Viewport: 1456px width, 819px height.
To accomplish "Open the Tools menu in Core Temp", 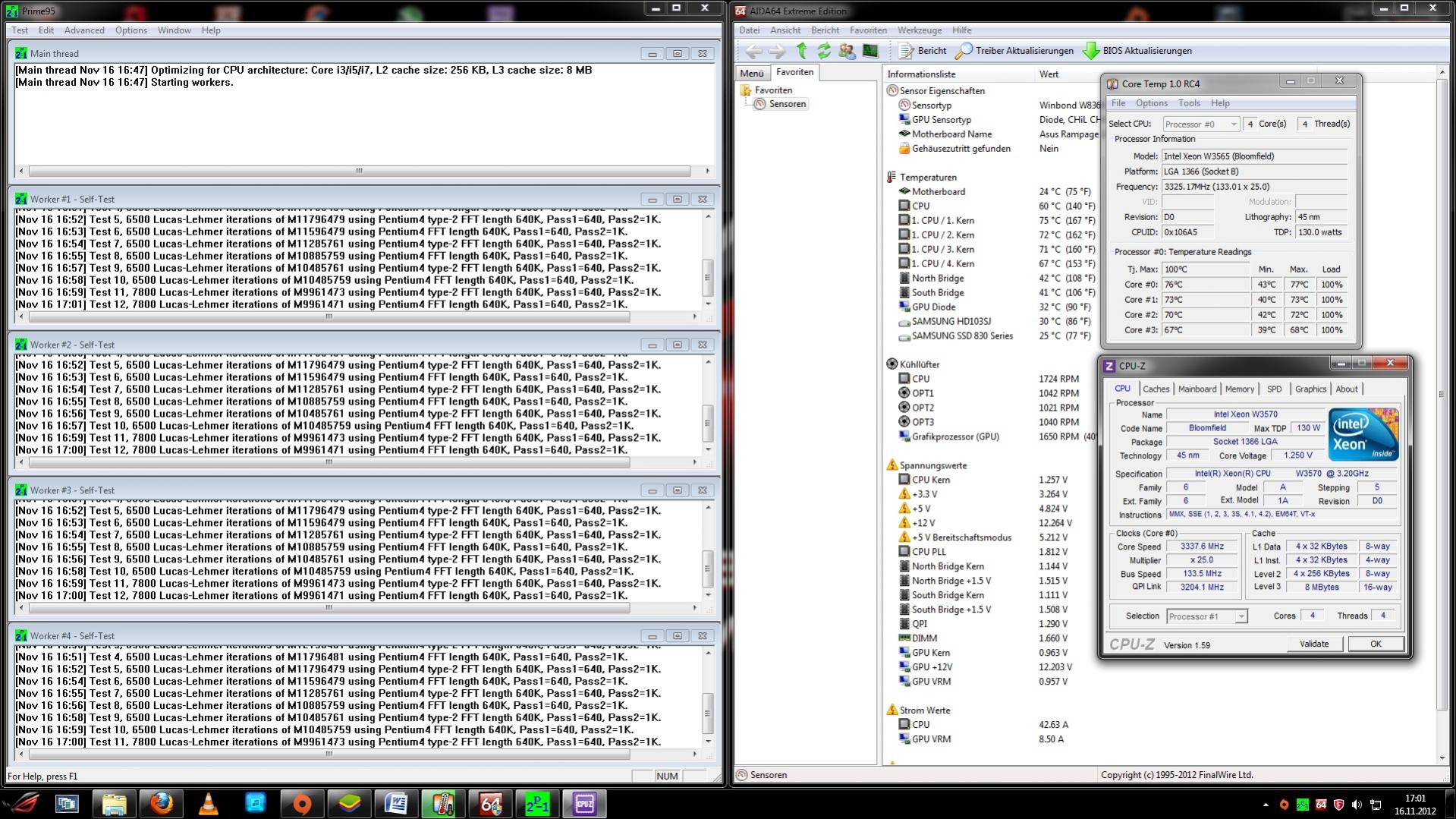I will [1189, 103].
